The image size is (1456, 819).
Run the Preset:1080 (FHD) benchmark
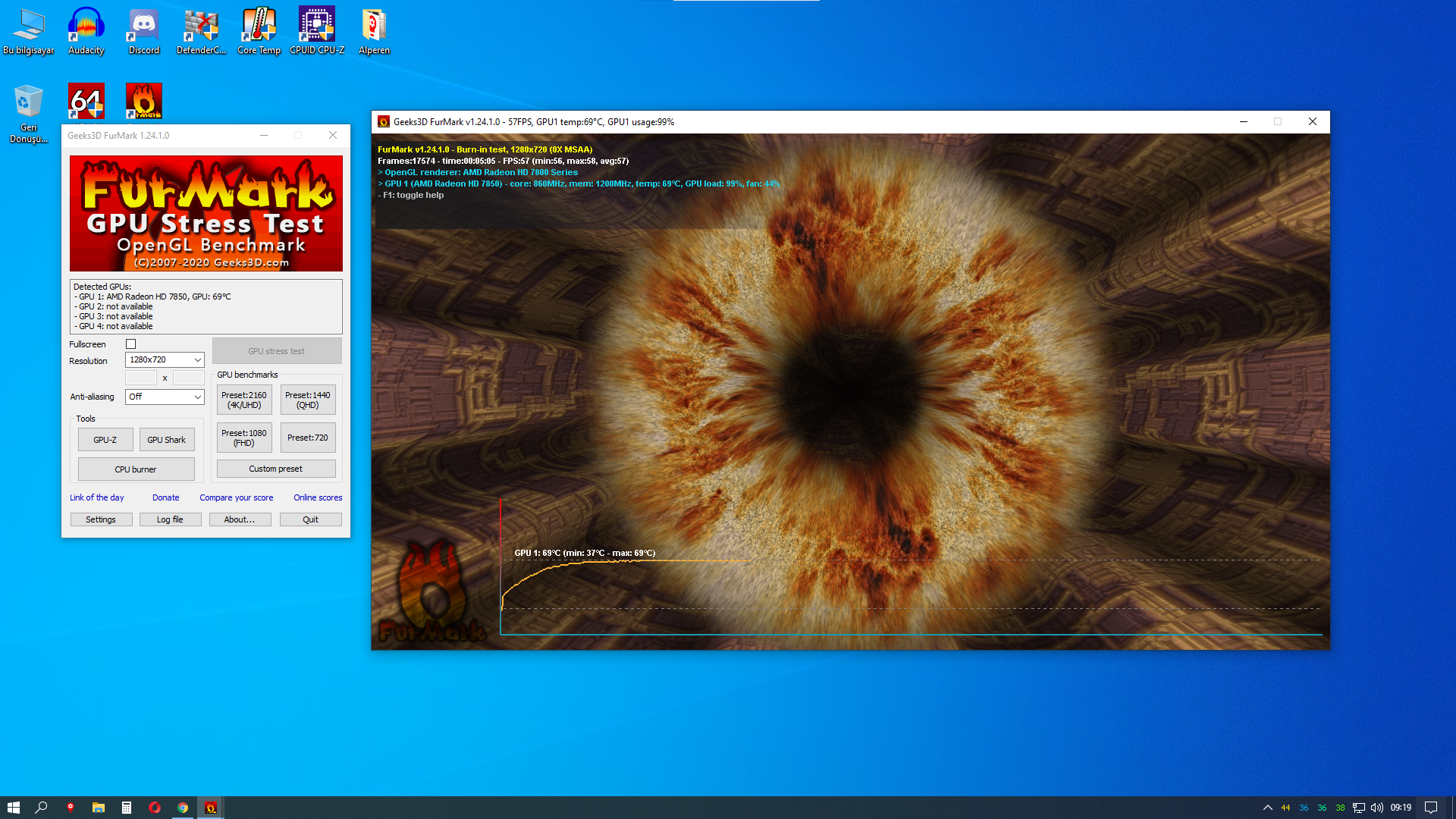[244, 438]
